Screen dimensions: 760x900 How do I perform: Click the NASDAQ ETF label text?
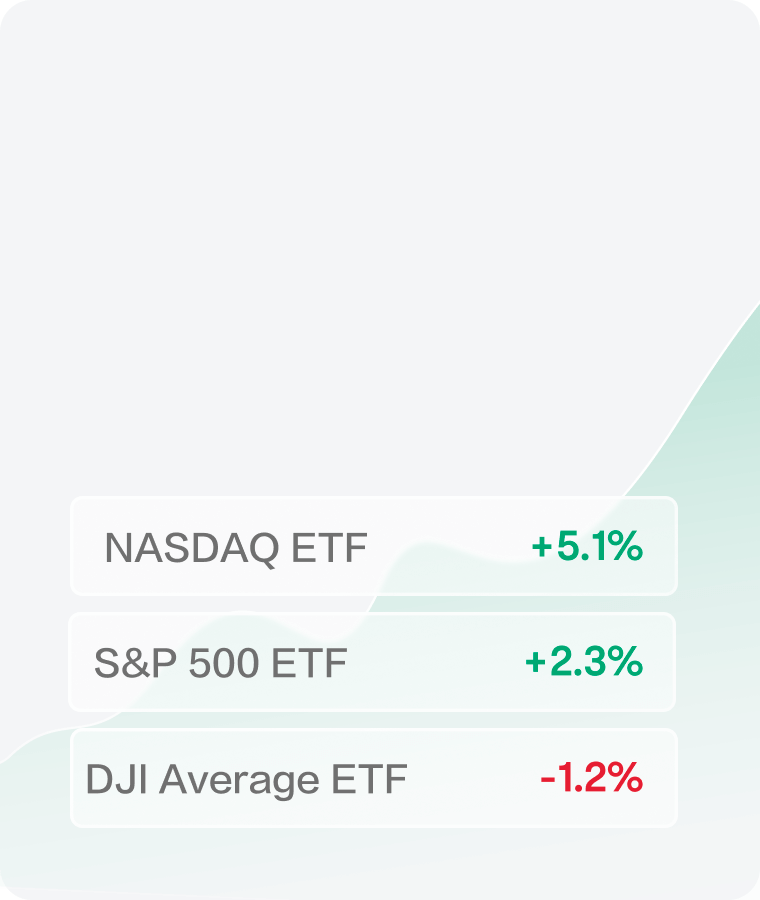coord(236,548)
